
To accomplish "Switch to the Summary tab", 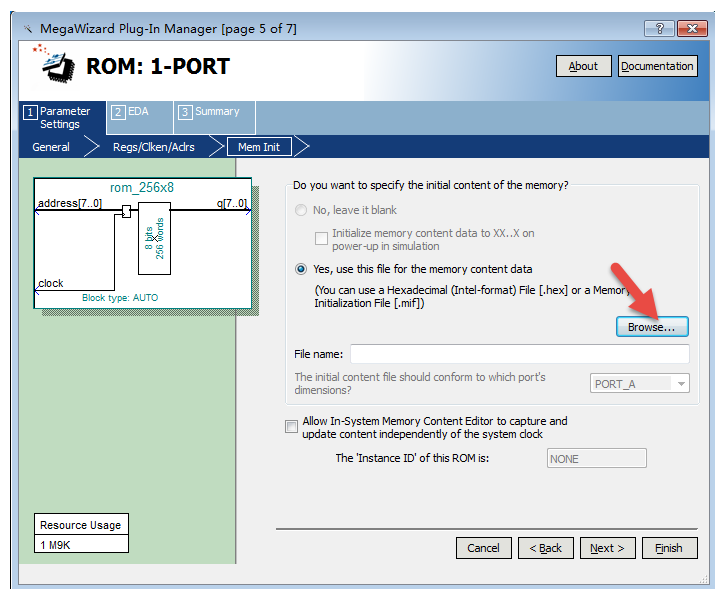I will (x=215, y=117).
